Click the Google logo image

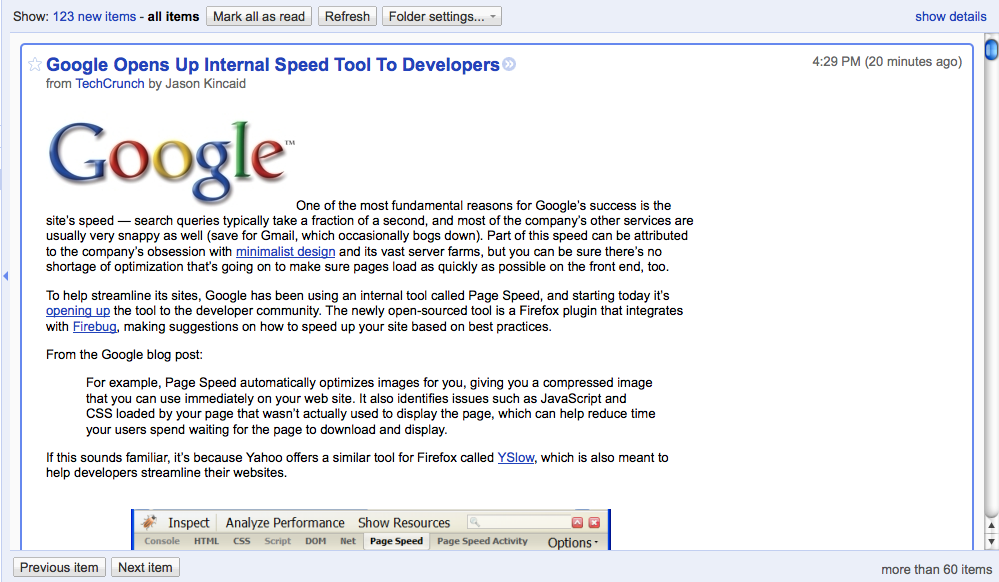(171, 162)
